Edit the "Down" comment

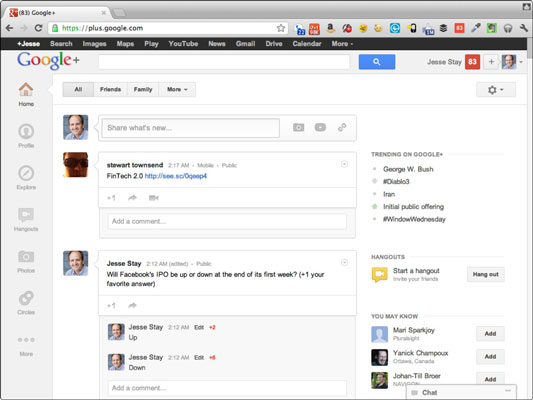point(199,358)
